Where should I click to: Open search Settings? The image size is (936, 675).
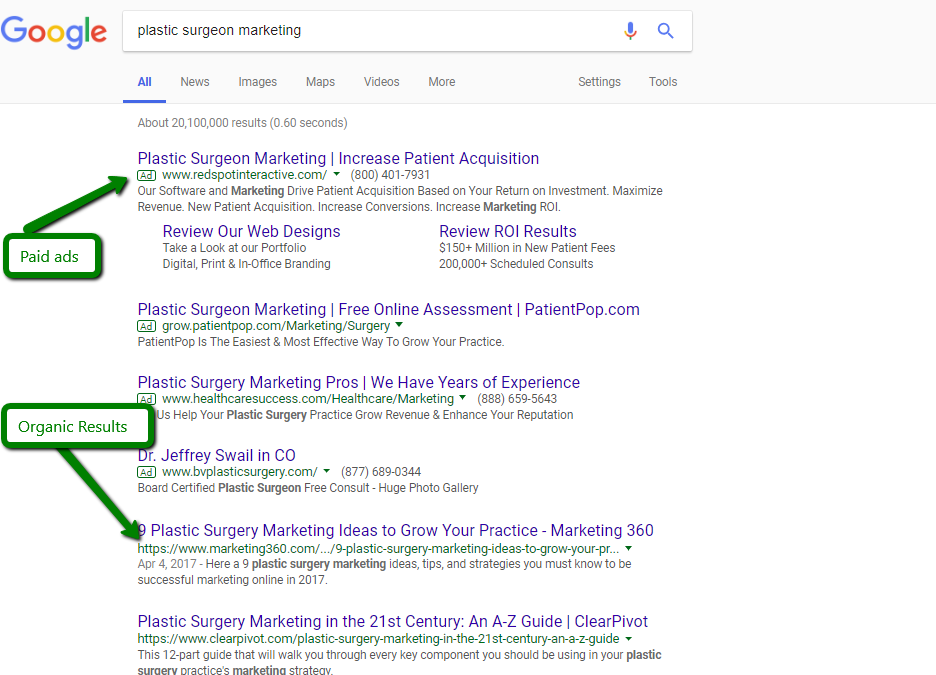point(599,82)
